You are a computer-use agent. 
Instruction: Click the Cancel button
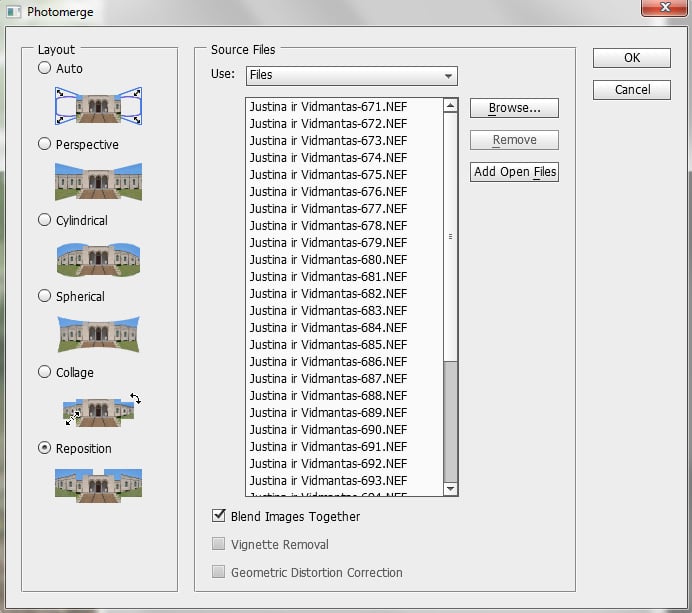coord(632,90)
